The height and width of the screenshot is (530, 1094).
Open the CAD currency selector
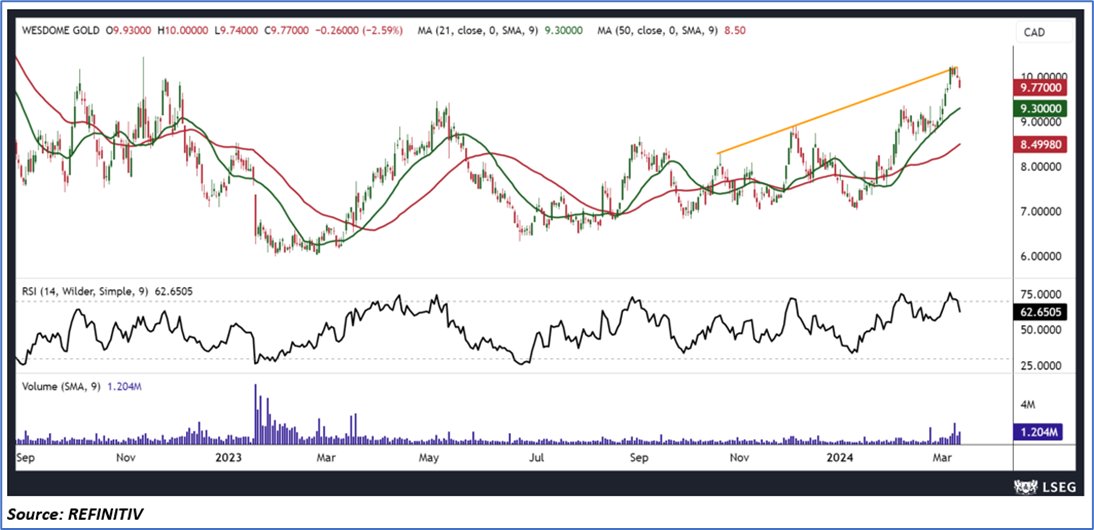1044,31
